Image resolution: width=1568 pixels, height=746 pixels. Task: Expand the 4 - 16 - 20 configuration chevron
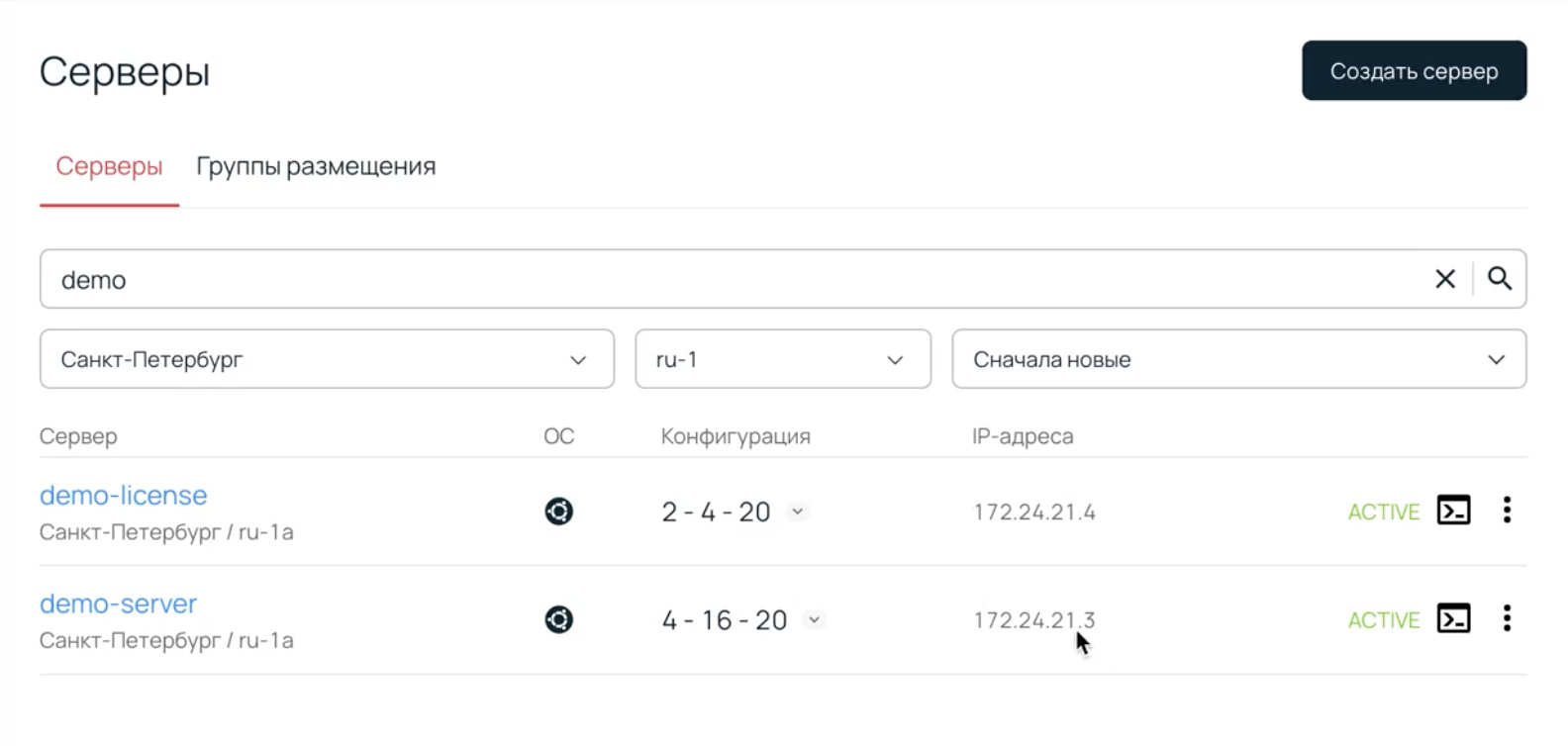tap(814, 620)
